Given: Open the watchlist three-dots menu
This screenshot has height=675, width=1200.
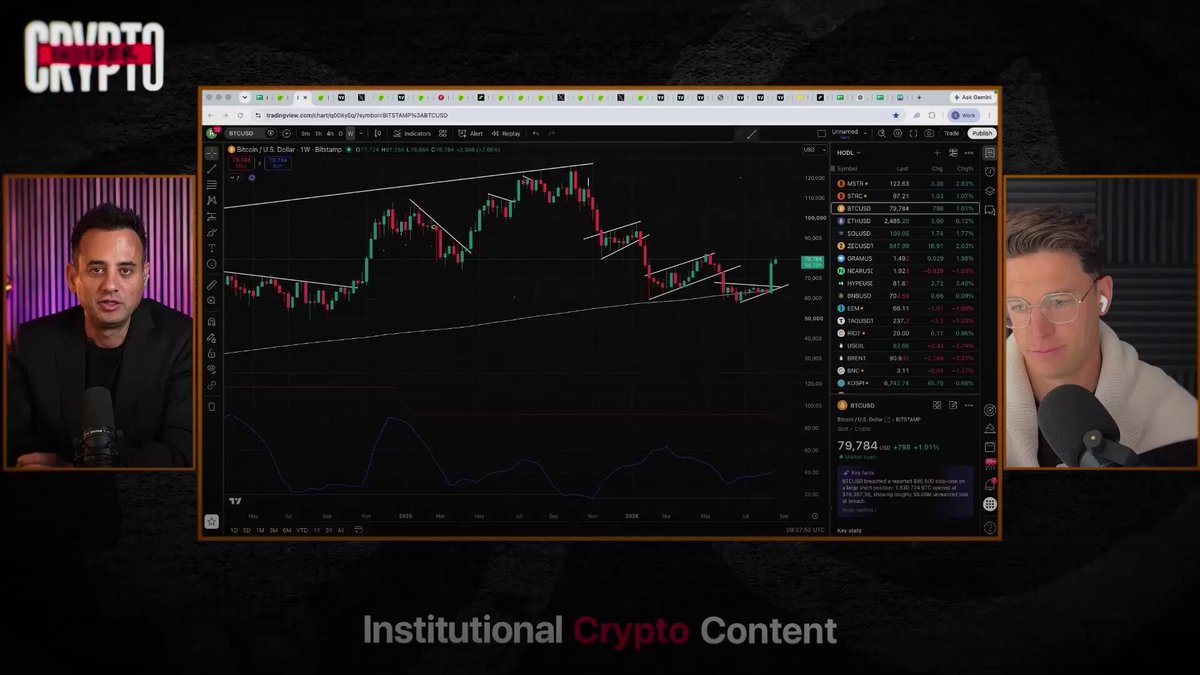Looking at the screenshot, I should tap(969, 153).
